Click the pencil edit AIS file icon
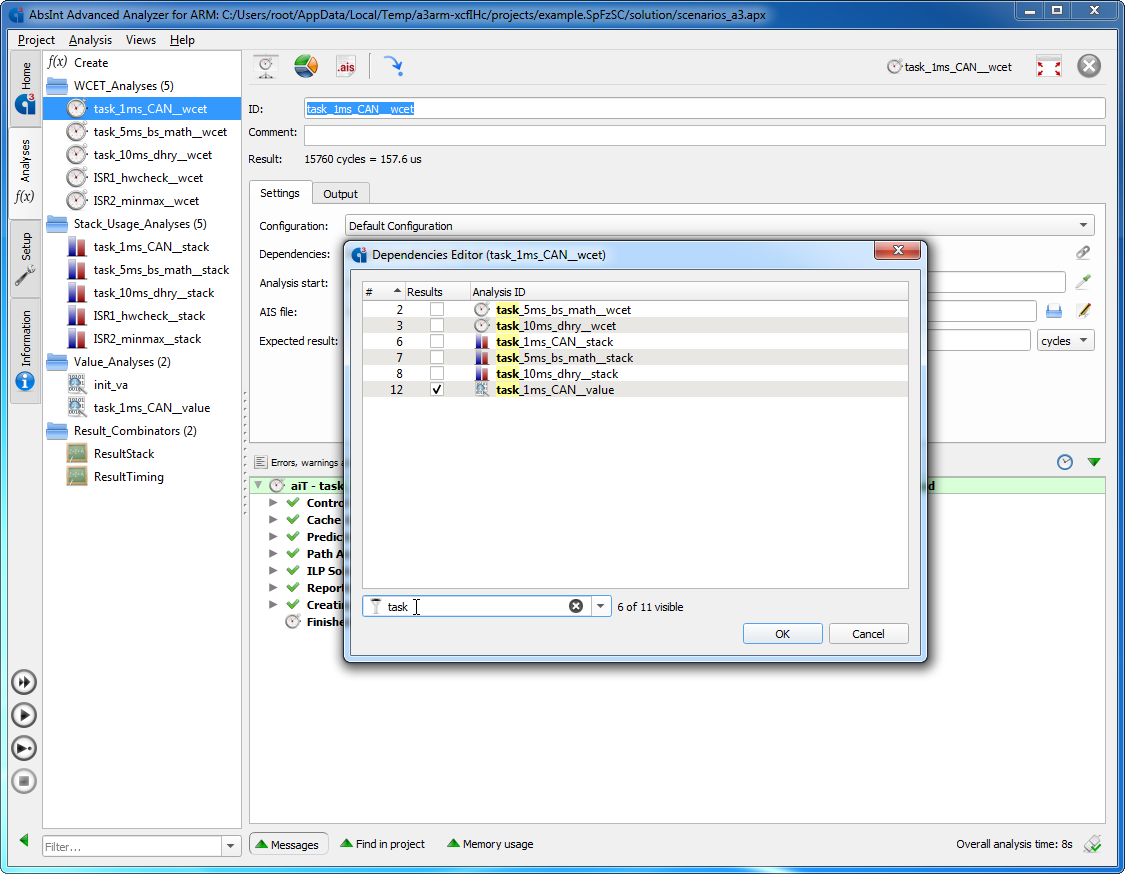Viewport: 1125px width, 874px height. [x=1083, y=311]
